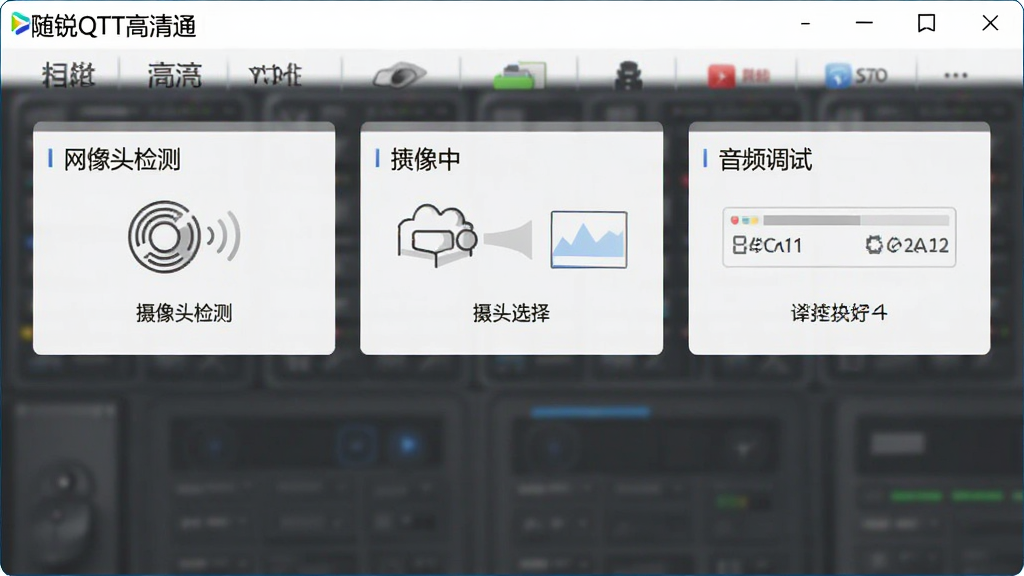Click the 音频调试 card heading

click(x=765, y=159)
